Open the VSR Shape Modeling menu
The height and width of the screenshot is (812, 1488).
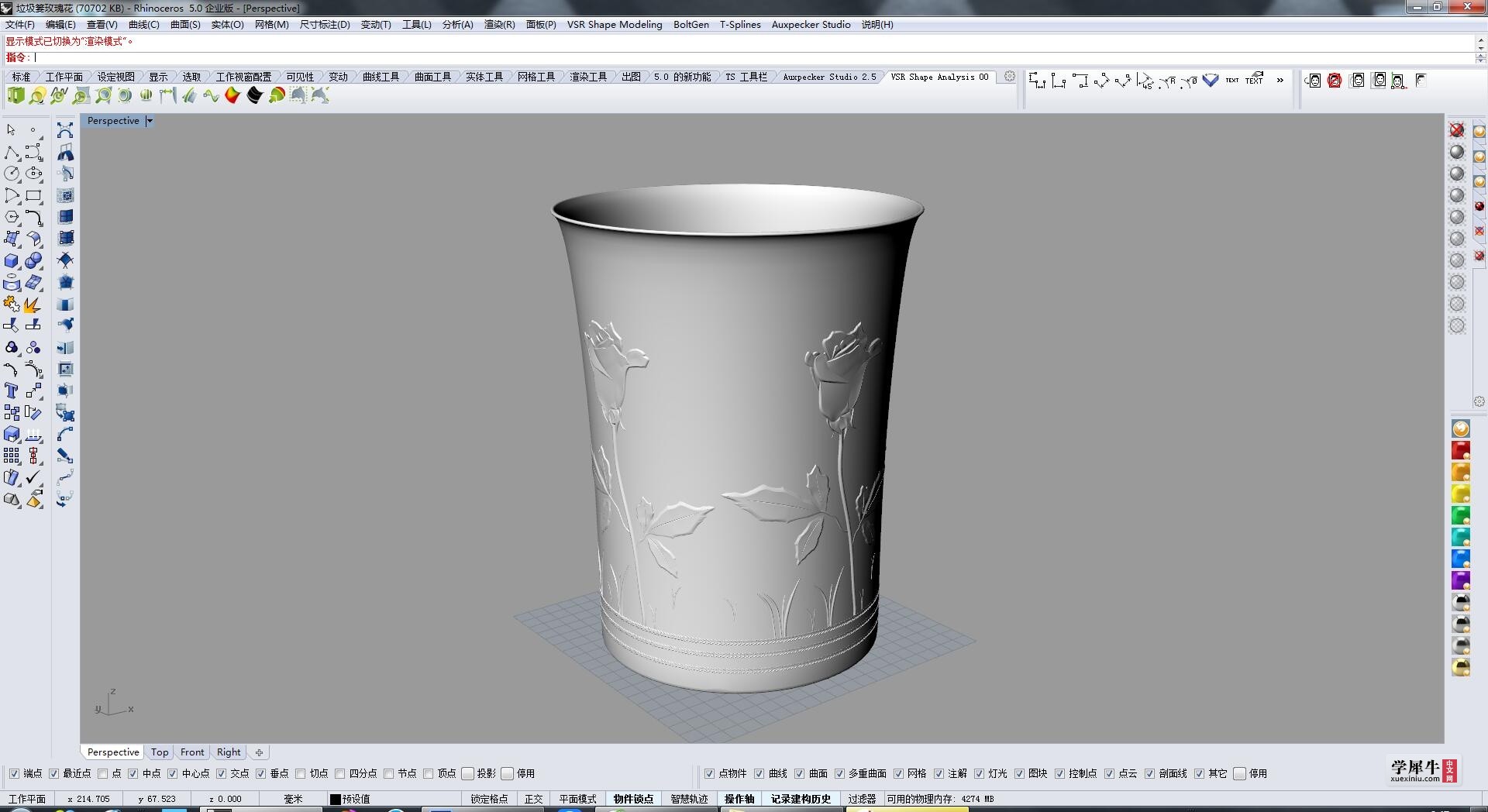click(x=615, y=25)
